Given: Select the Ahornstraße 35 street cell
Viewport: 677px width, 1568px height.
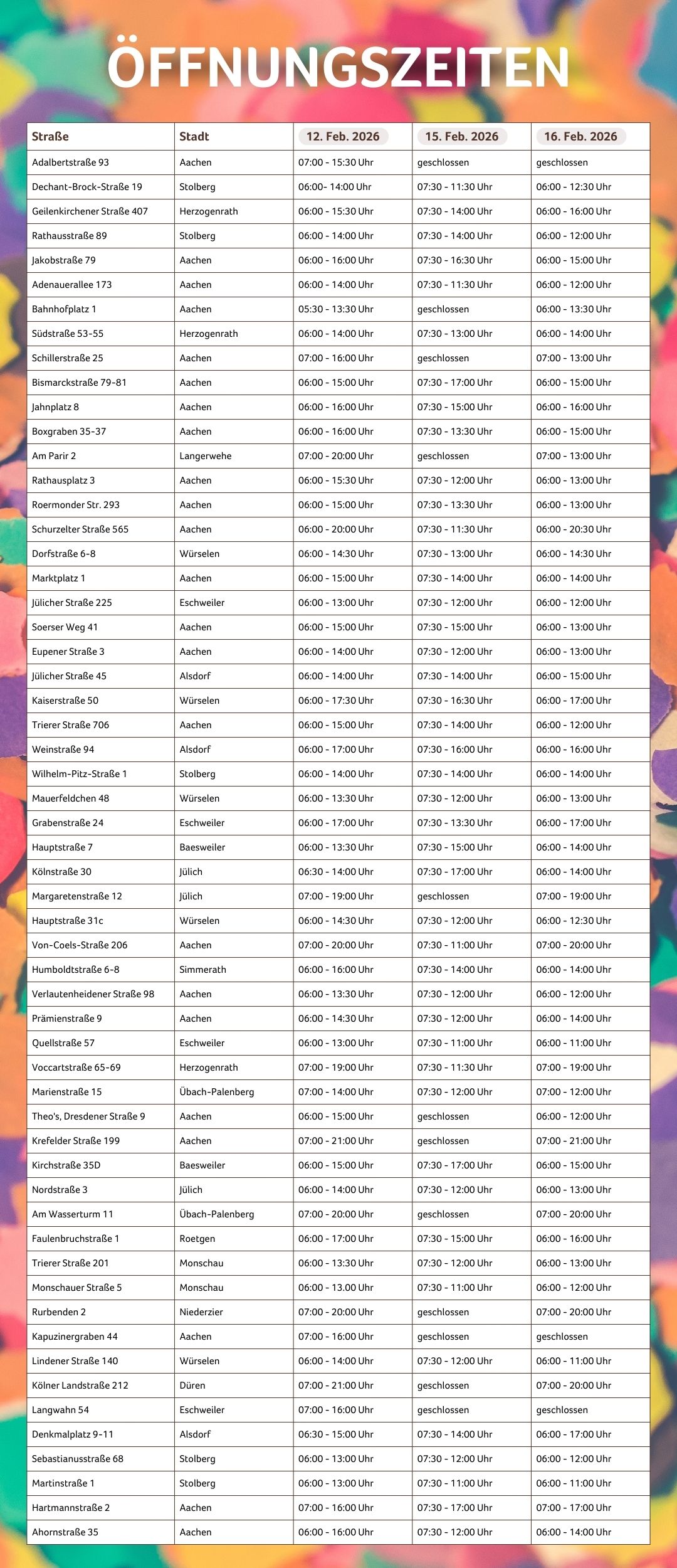Looking at the screenshot, I should point(65,1532).
